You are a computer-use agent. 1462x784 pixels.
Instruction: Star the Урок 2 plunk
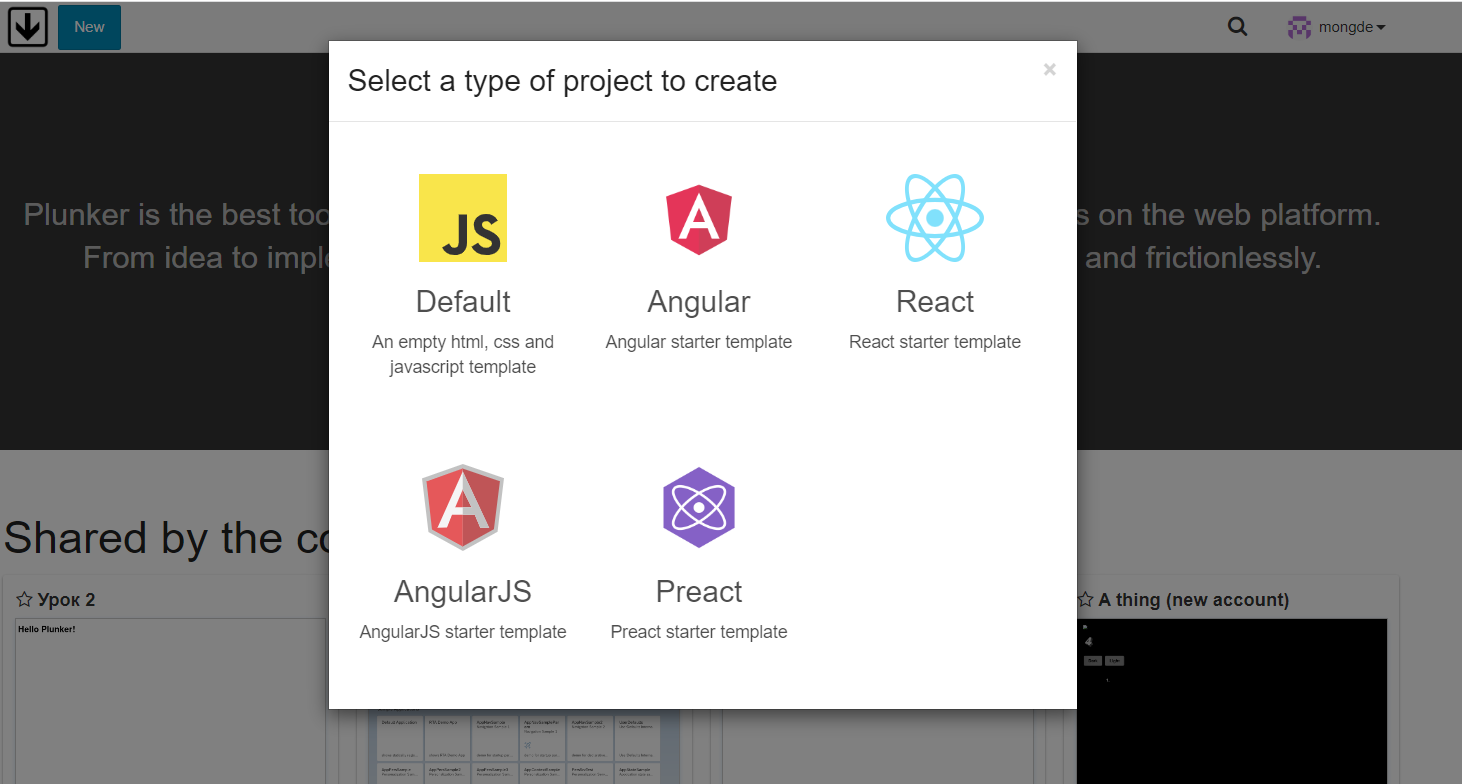pos(25,600)
